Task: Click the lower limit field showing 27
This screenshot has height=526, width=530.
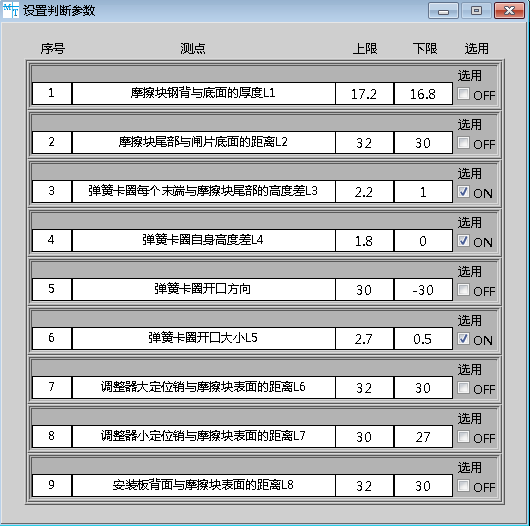Action: point(423,437)
